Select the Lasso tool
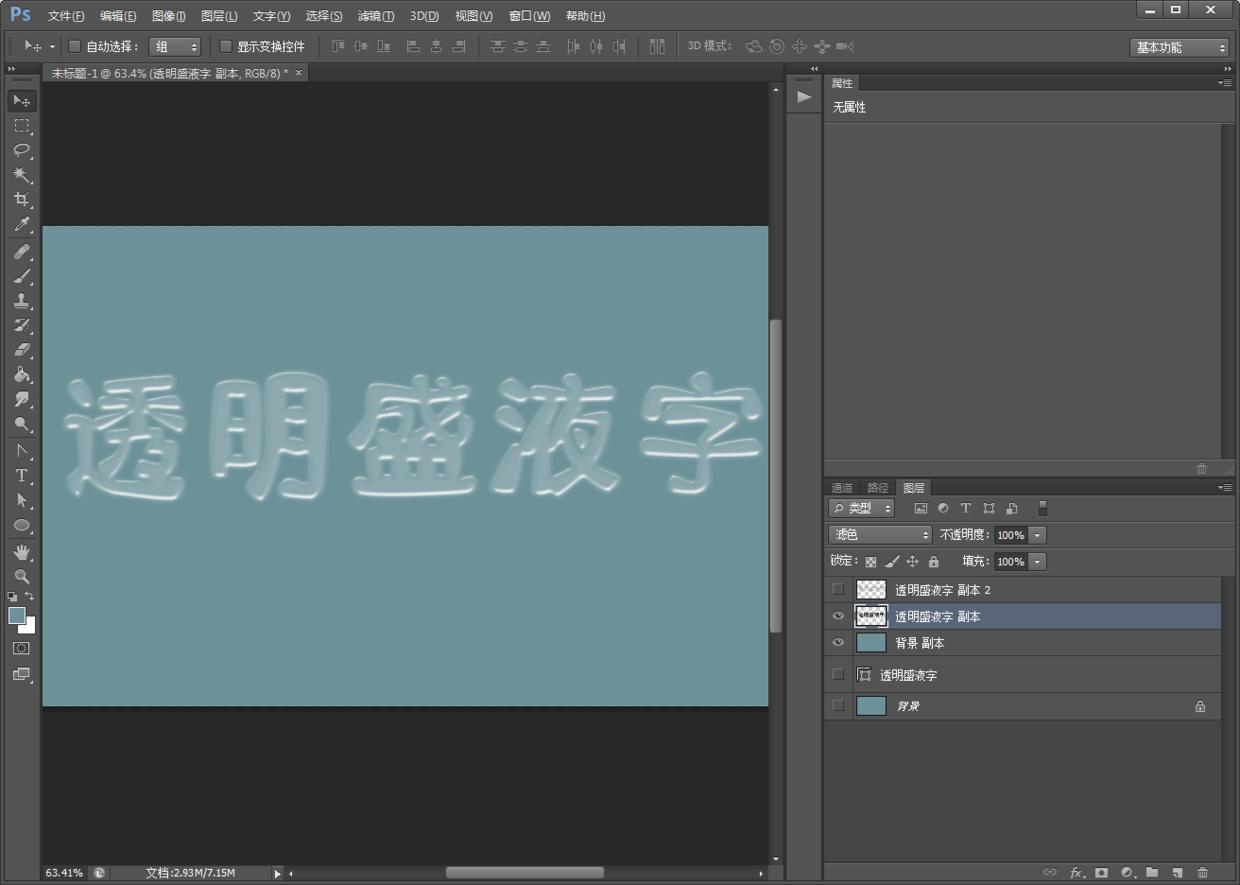 coord(21,150)
